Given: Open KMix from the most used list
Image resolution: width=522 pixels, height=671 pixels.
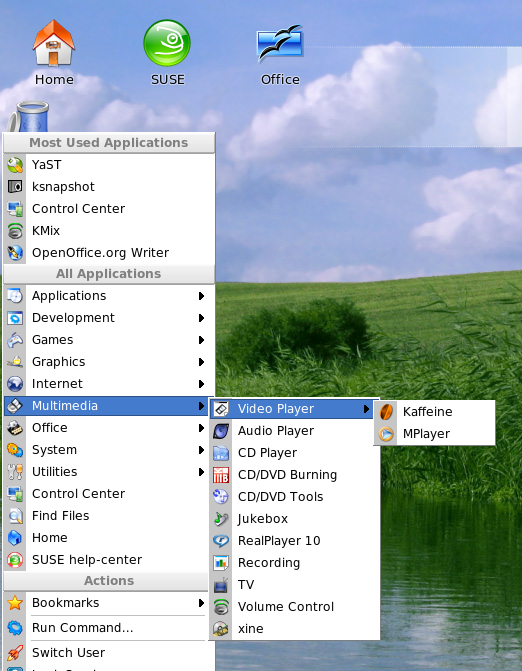Looking at the screenshot, I should tap(109, 231).
